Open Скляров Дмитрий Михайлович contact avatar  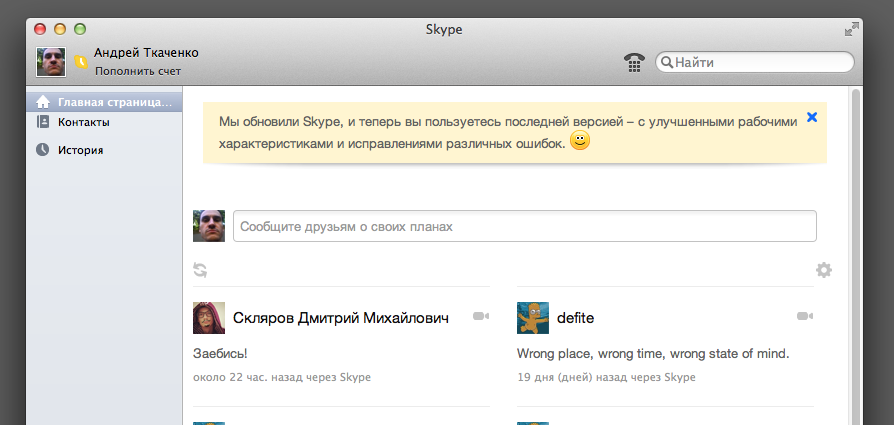208,318
